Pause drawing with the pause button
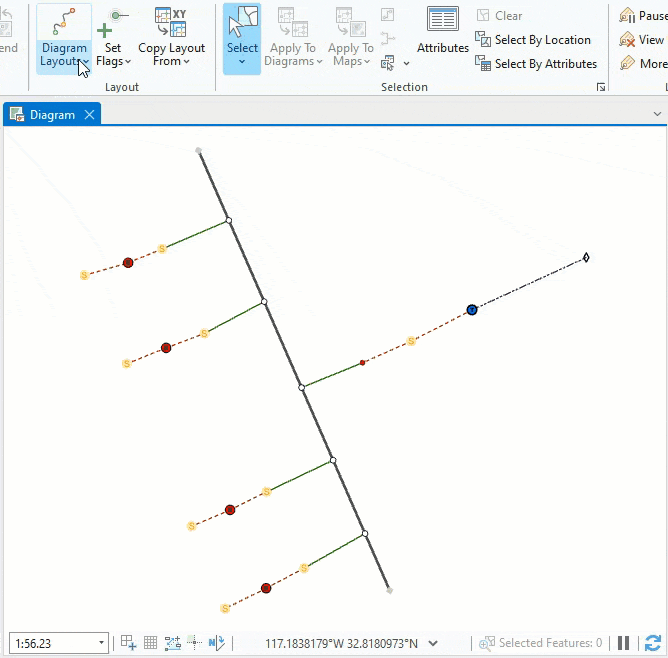Viewport: 668px width, 658px height. click(x=623, y=643)
